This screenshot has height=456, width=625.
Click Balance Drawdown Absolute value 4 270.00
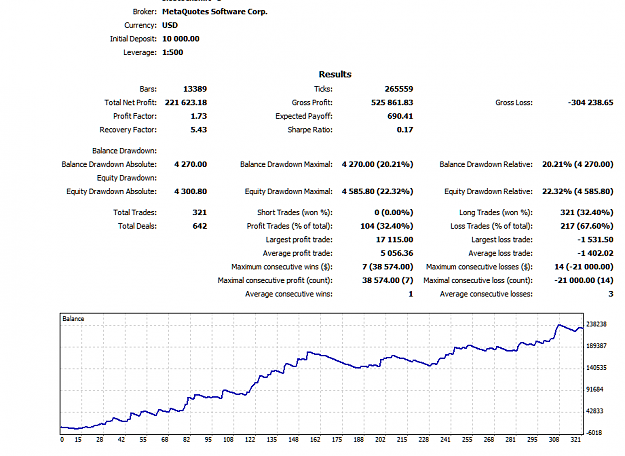191,164
